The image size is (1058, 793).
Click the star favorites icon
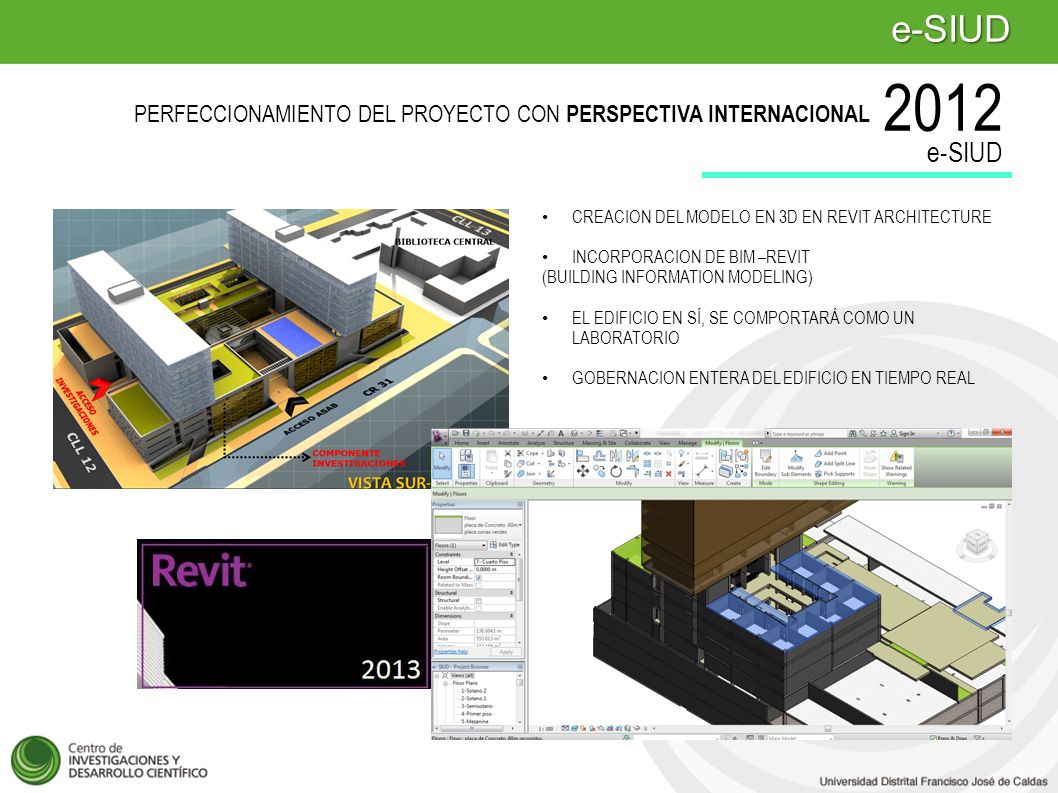(x=883, y=433)
